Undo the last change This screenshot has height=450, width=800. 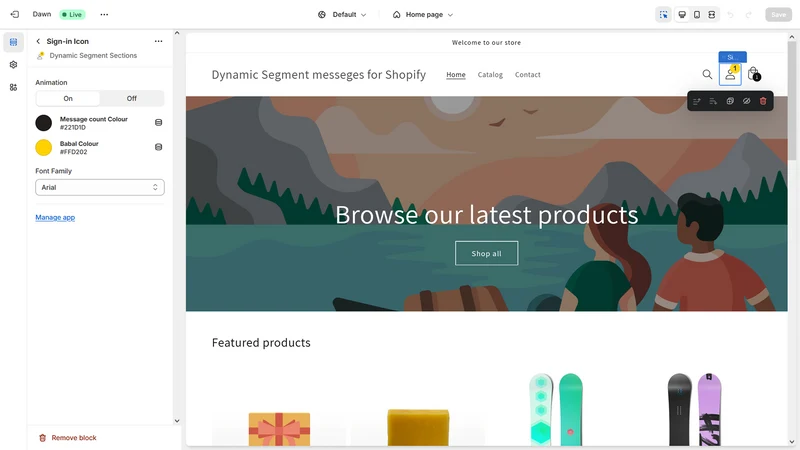click(x=731, y=15)
